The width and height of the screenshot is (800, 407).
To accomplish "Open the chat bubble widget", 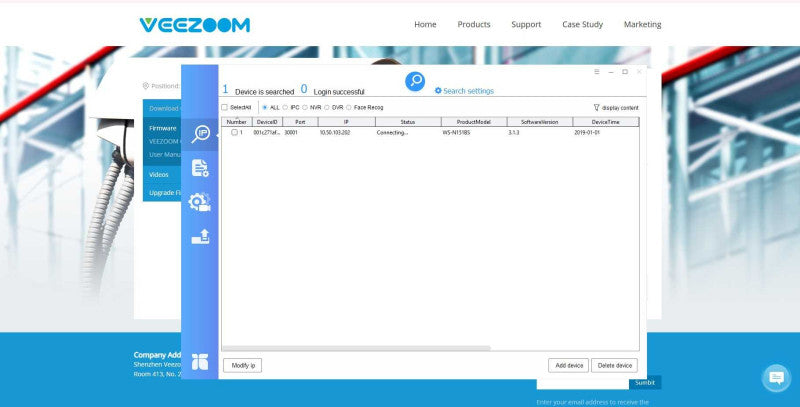I will click(x=776, y=378).
